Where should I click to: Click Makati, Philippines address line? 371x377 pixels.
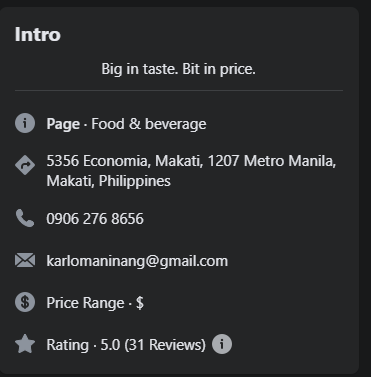(108, 181)
